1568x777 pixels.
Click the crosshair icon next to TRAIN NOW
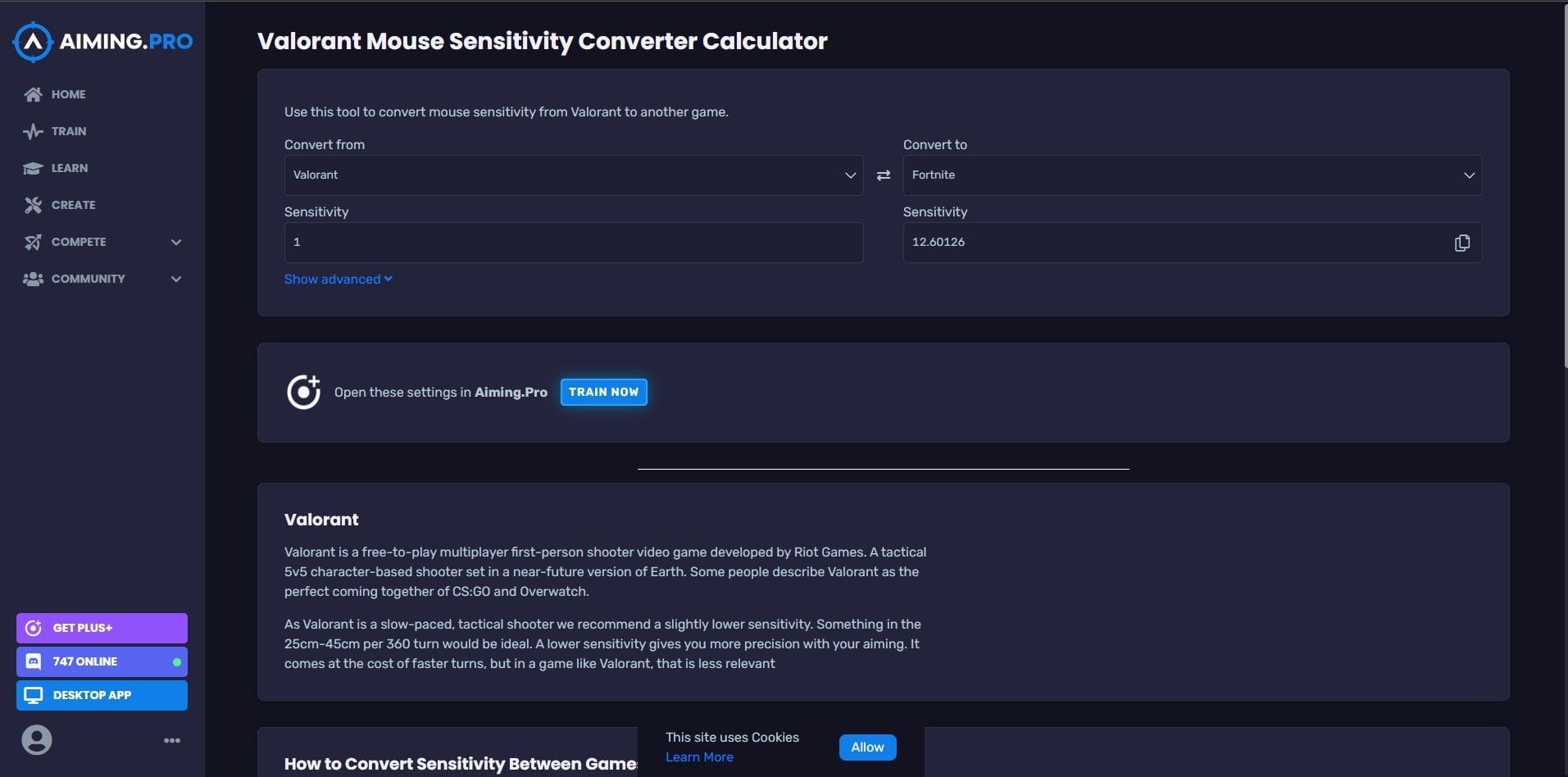[302, 392]
